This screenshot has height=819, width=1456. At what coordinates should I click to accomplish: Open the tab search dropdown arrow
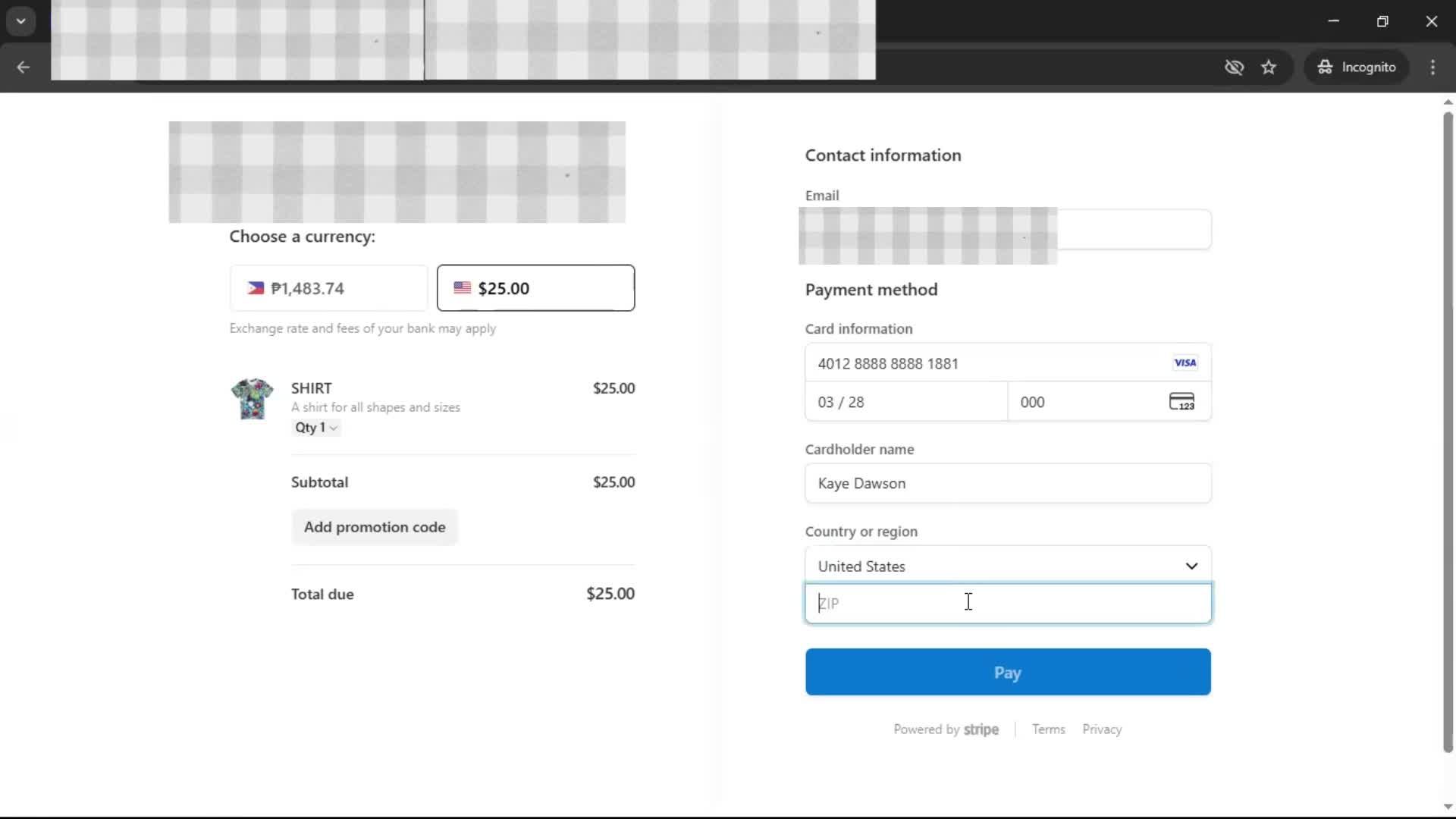point(21,21)
